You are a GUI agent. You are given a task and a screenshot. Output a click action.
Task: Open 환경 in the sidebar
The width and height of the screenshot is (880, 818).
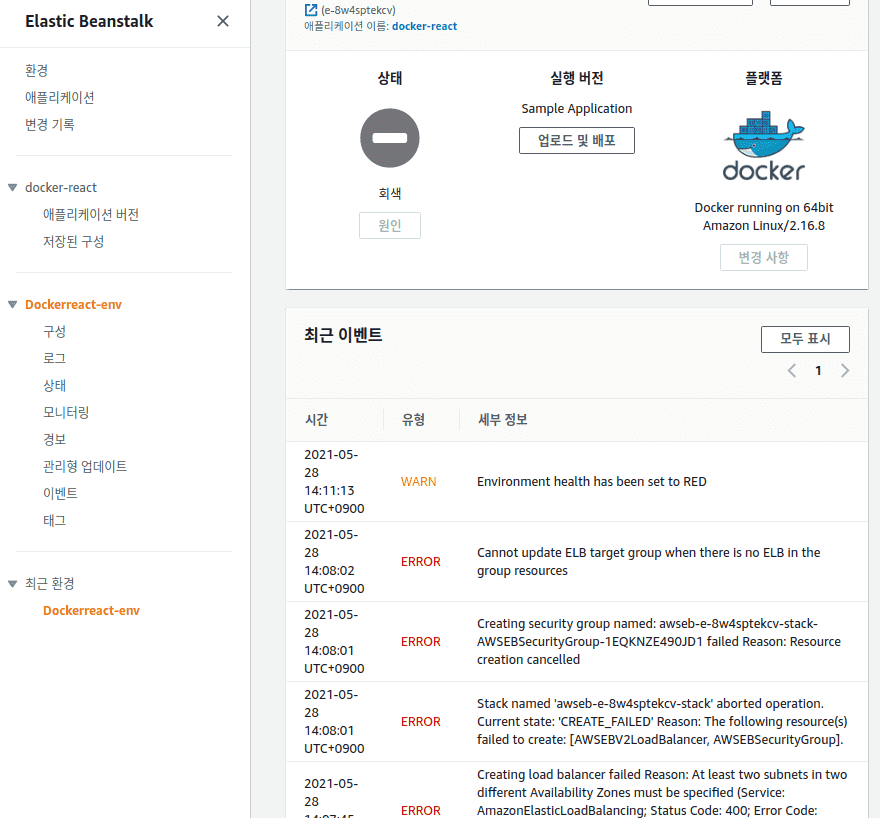[36, 71]
